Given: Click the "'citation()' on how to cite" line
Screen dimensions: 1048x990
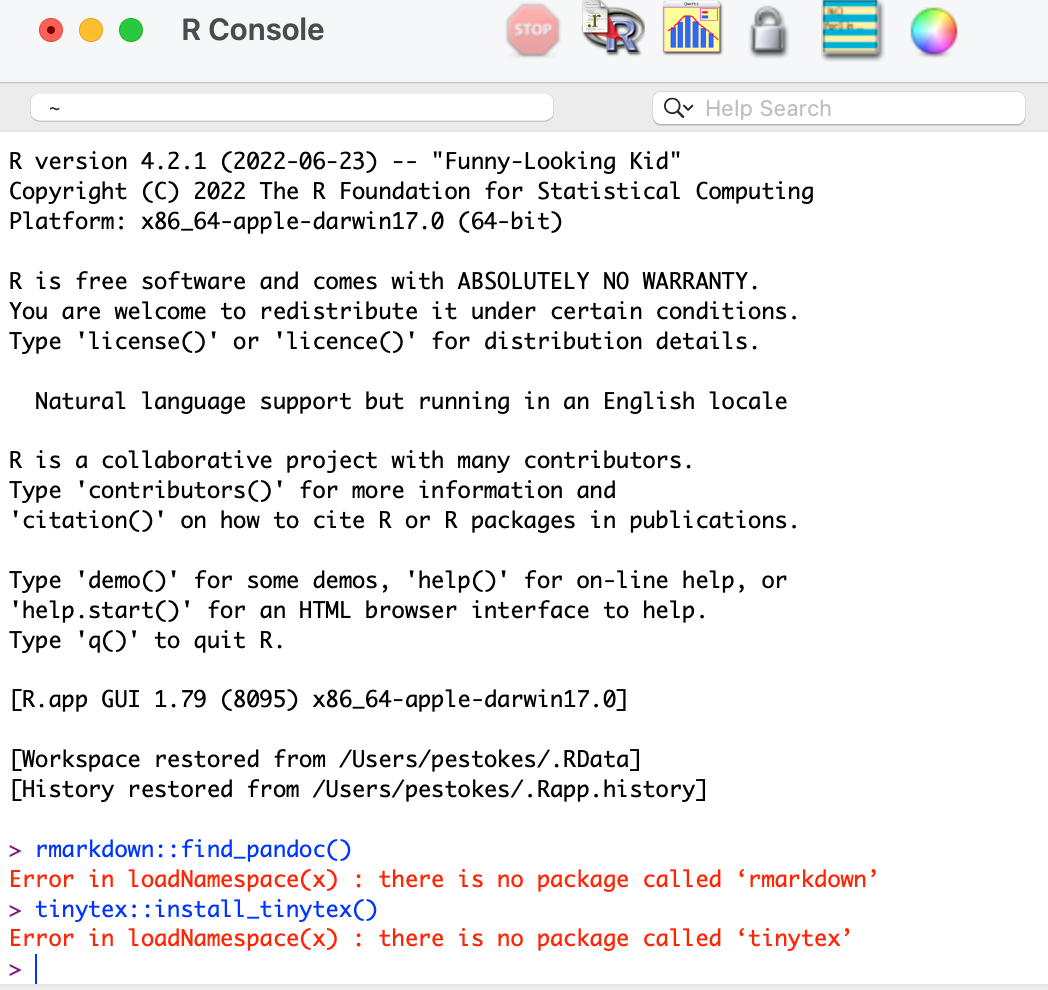Looking at the screenshot, I should [x=404, y=521].
